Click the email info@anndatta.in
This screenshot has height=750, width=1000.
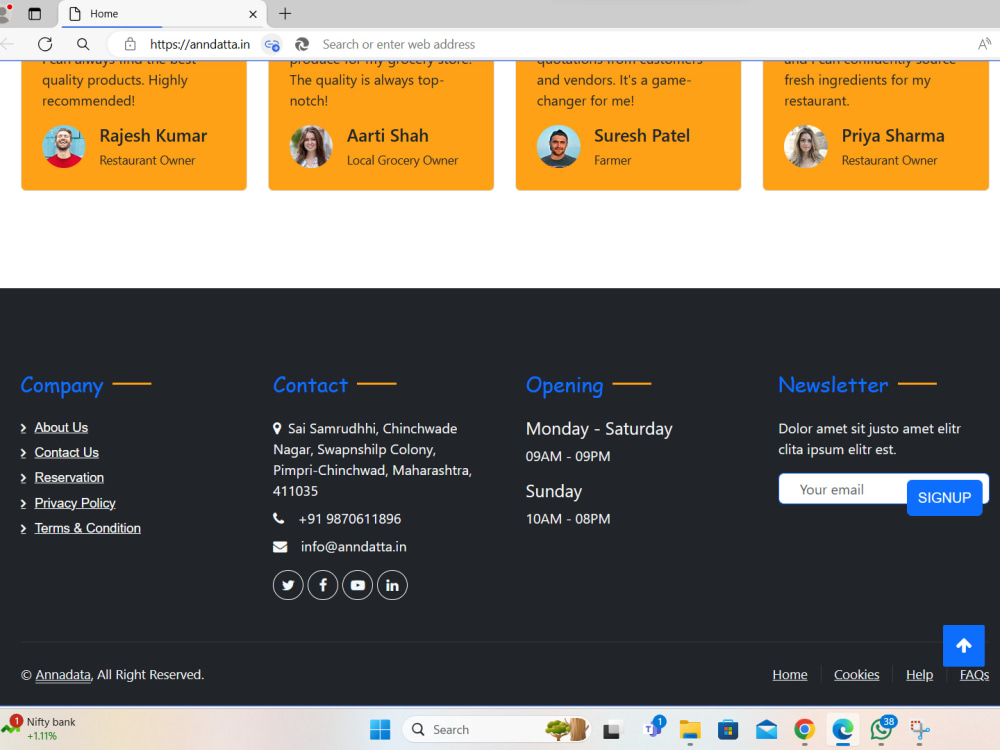click(x=353, y=547)
